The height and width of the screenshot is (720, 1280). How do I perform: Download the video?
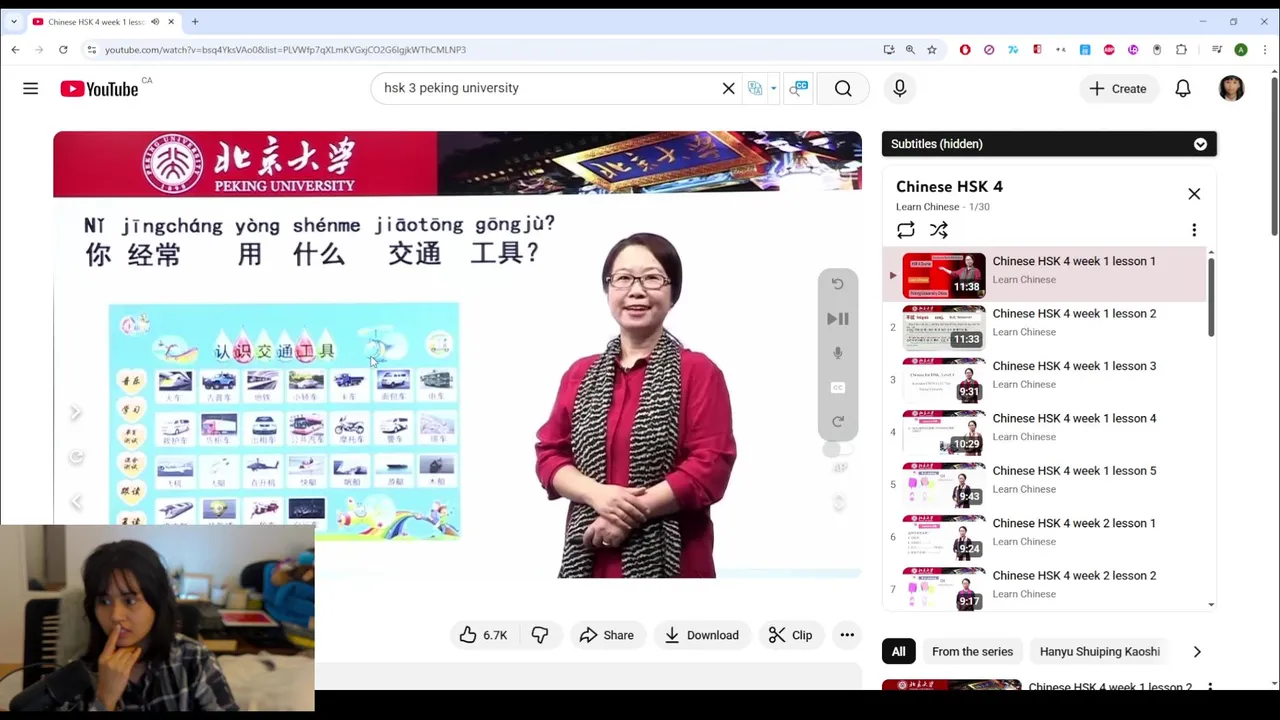point(702,635)
